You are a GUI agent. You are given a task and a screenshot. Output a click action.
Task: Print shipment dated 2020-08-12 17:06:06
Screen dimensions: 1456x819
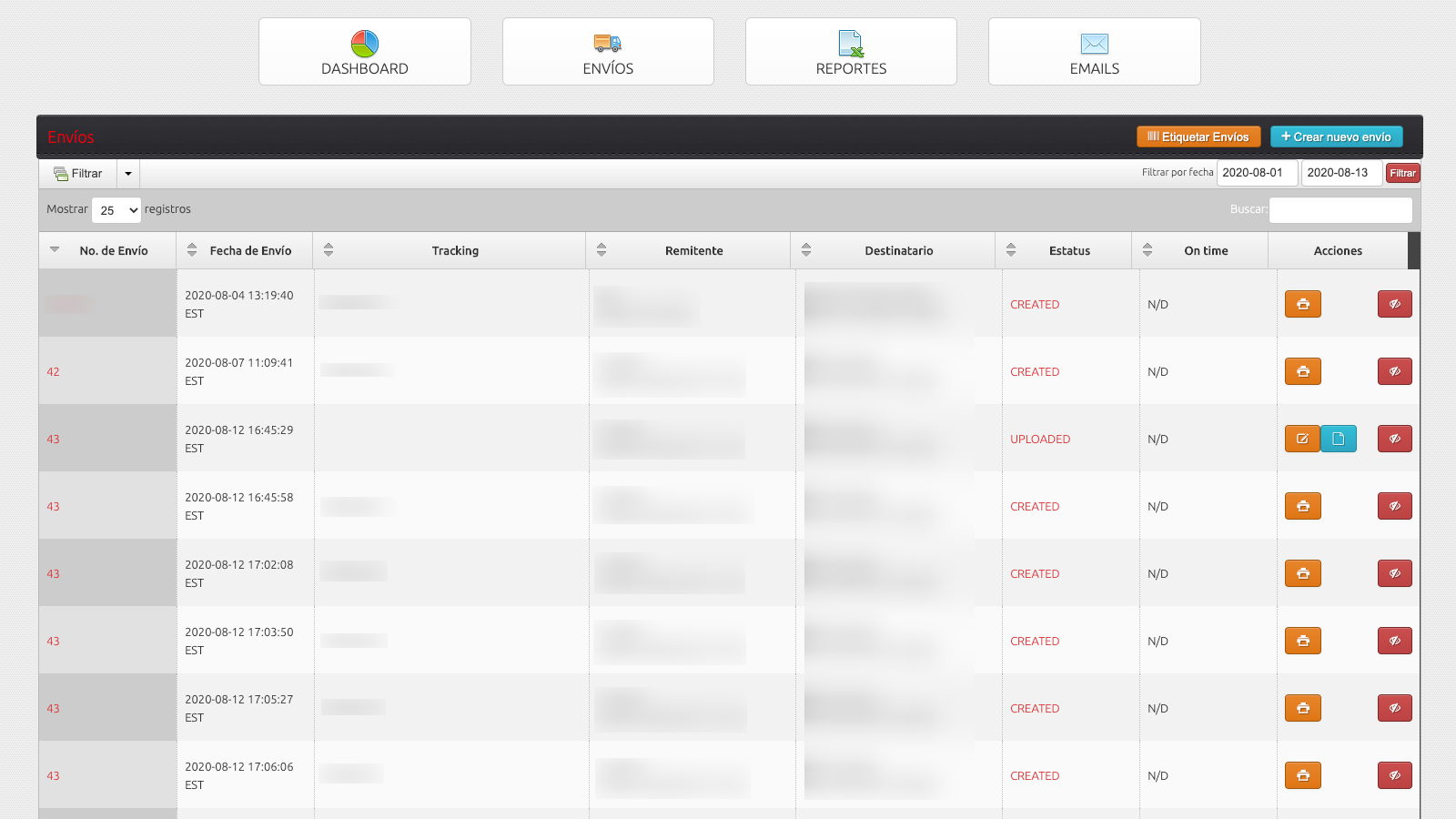pyautogui.click(x=1303, y=775)
